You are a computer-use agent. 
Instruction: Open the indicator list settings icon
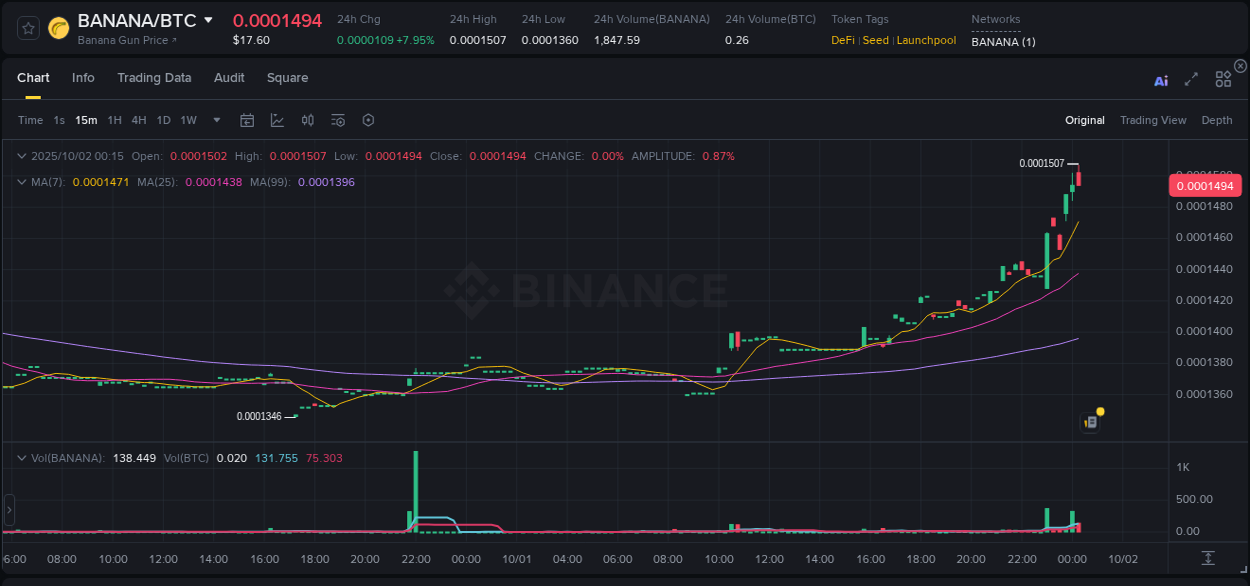tap(338, 120)
